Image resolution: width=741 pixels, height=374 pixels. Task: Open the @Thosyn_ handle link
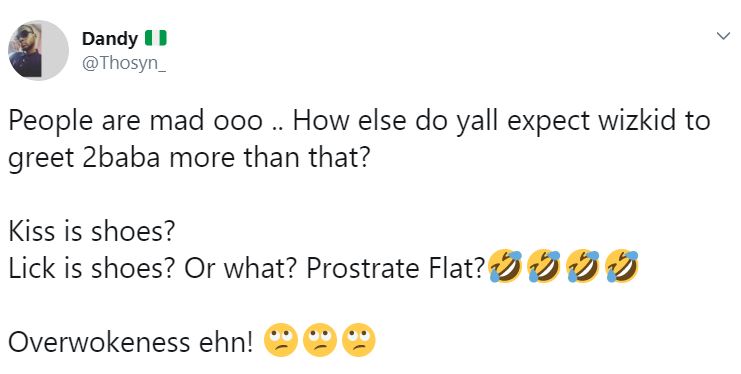point(124,63)
